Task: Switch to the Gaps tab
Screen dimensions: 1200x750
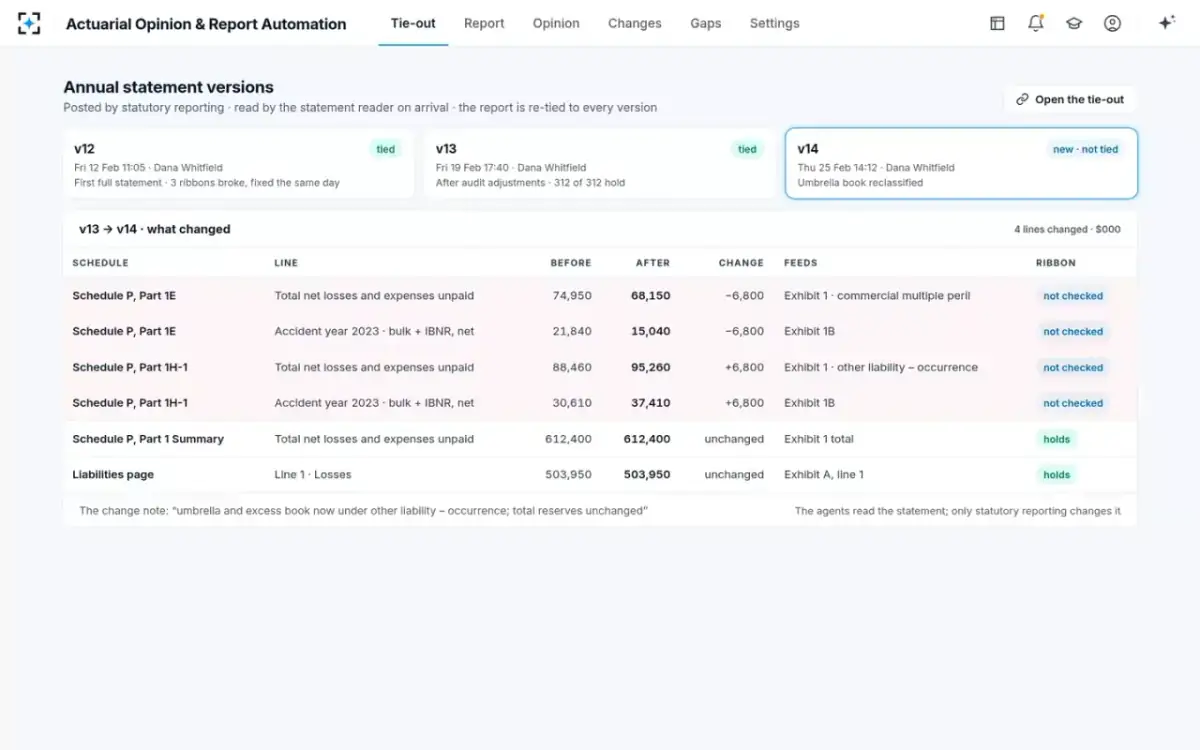Action: coord(705,23)
